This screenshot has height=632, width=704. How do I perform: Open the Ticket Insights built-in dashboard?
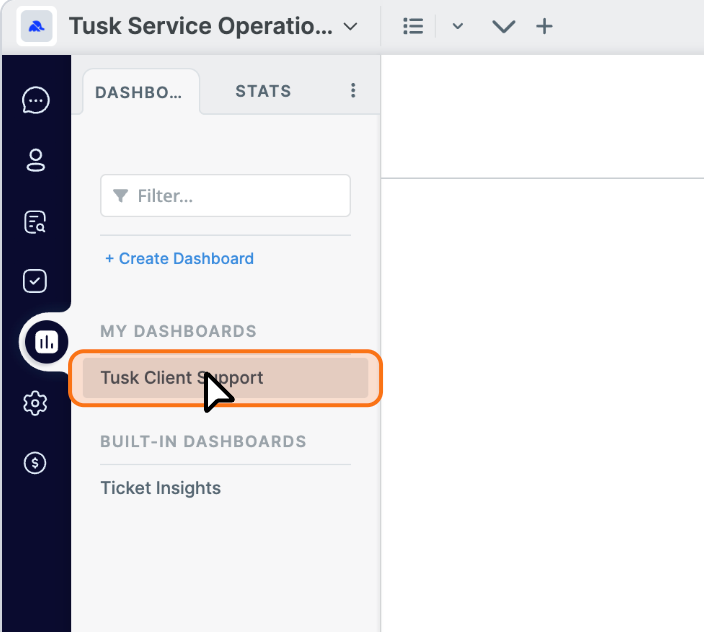[x=161, y=488]
